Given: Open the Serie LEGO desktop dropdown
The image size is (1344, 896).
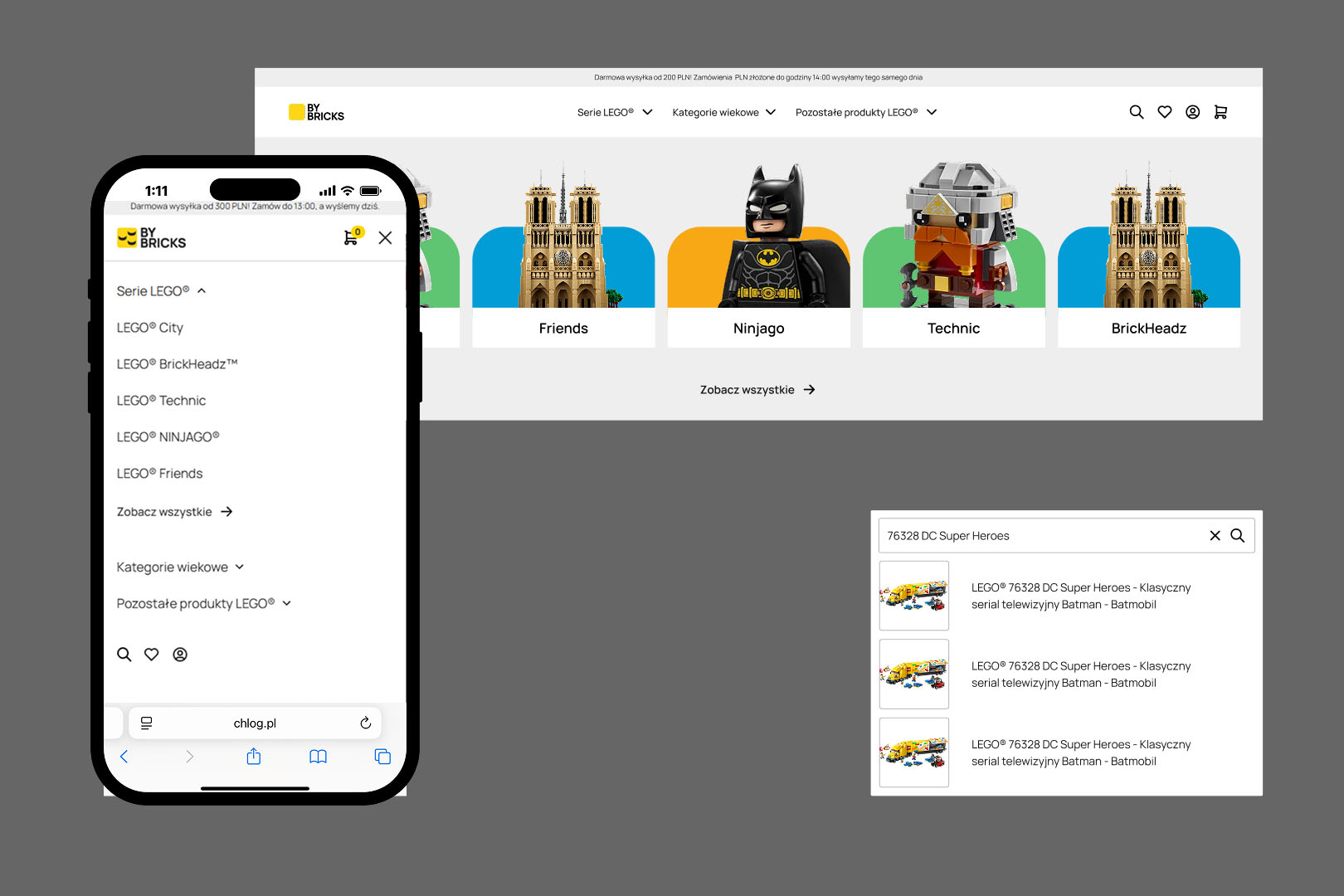Looking at the screenshot, I should (x=615, y=112).
